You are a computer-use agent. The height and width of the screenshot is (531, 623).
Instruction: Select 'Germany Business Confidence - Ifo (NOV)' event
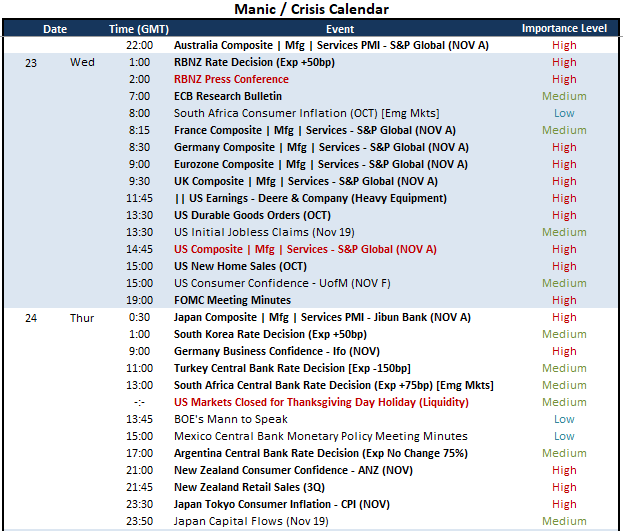(x=277, y=351)
